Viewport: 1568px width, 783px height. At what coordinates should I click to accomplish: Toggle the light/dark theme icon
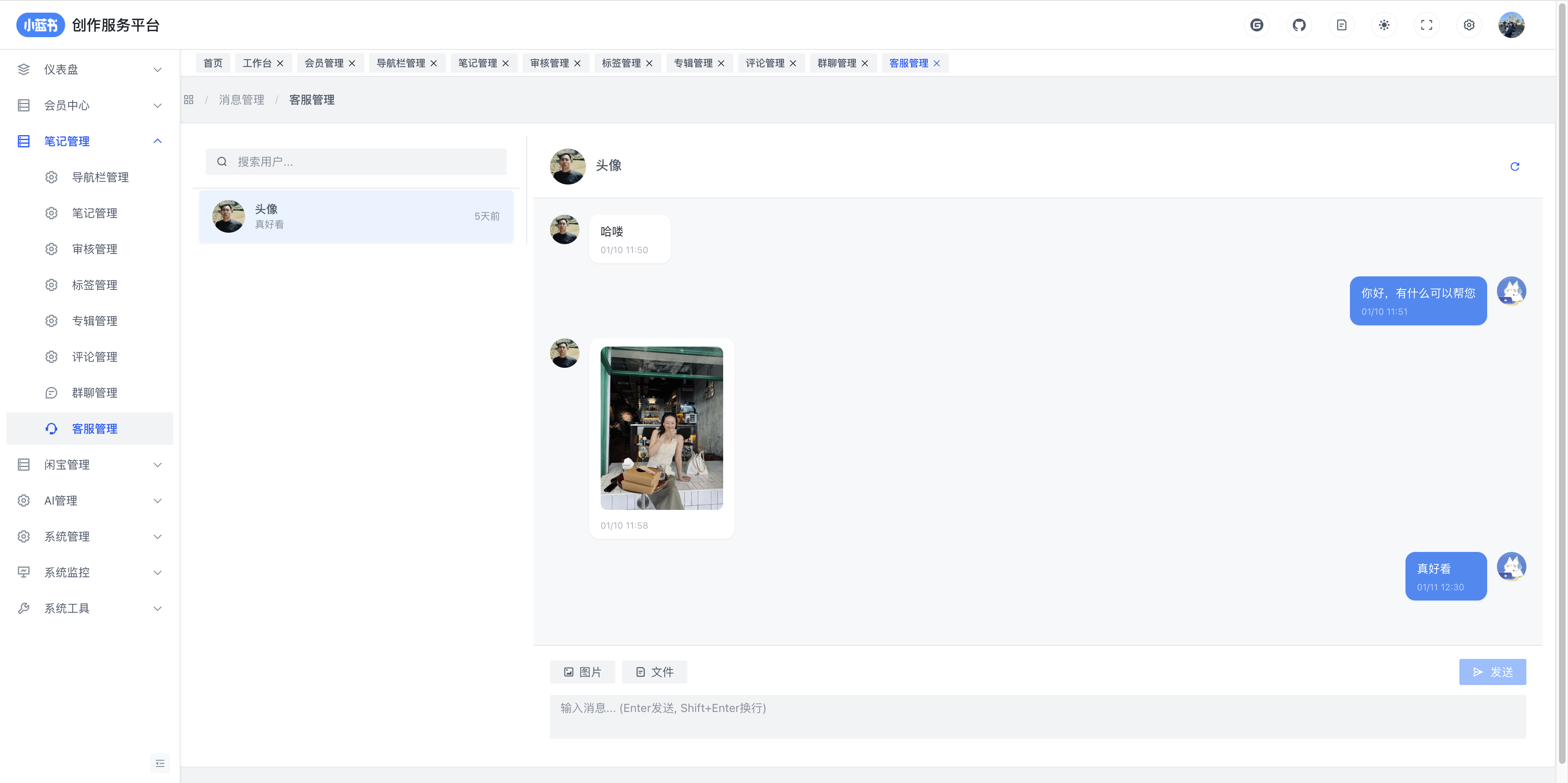tap(1384, 25)
